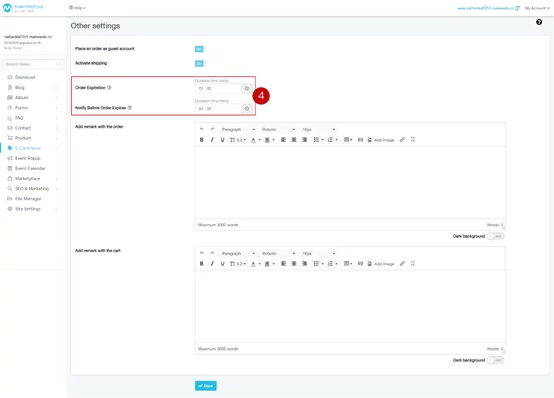Insert link in the order remark editor

402,140
